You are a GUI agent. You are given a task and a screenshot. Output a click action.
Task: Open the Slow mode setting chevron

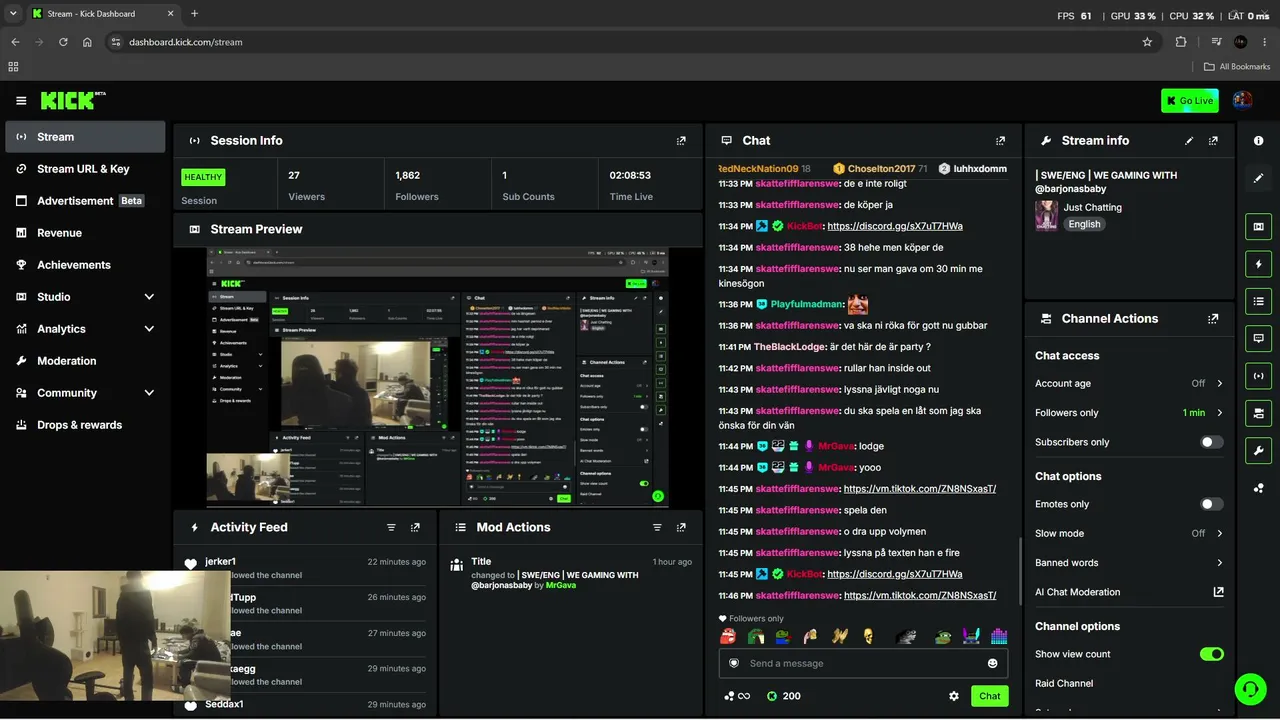tap(1220, 533)
